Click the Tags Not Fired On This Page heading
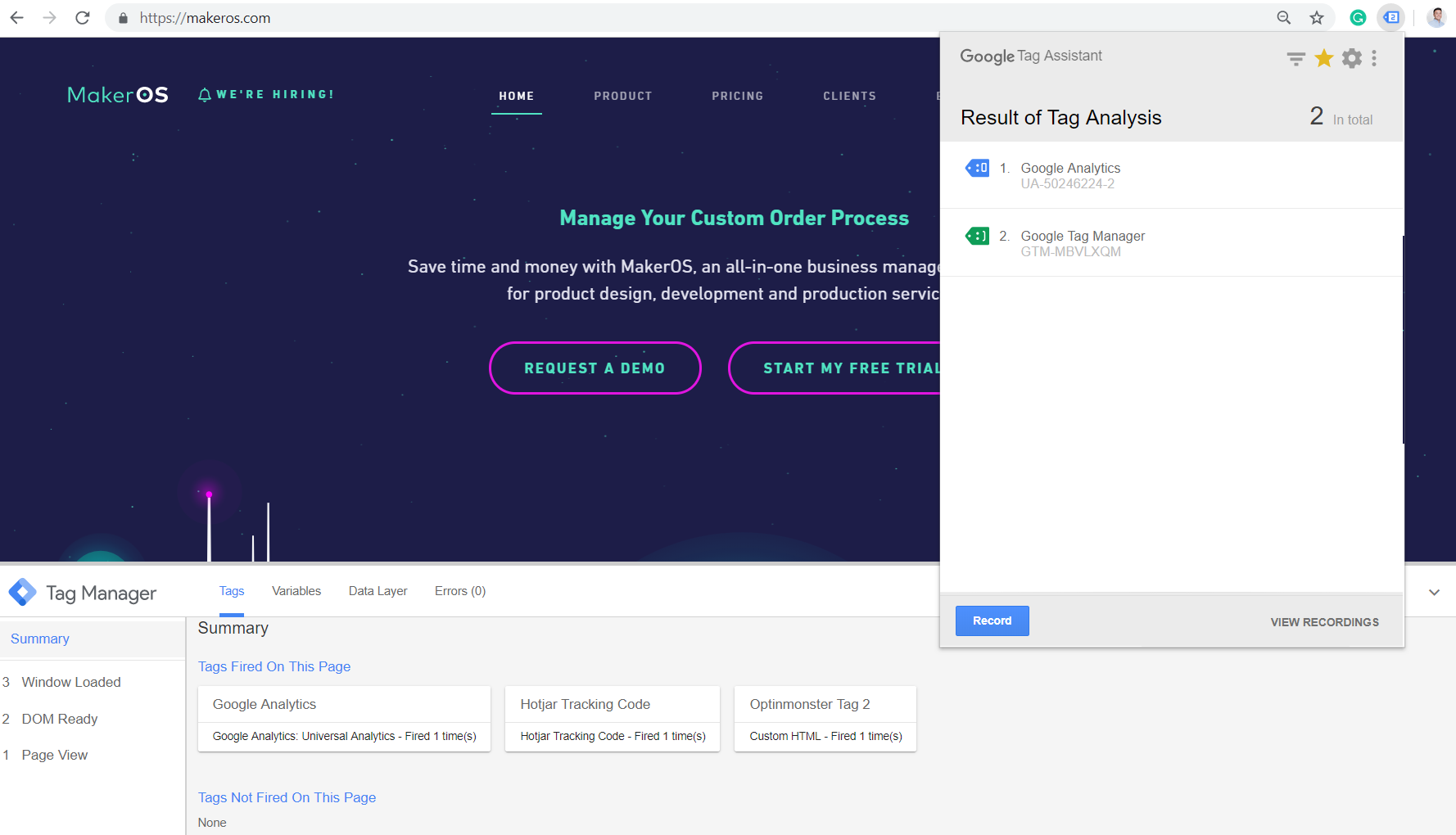 coord(287,797)
